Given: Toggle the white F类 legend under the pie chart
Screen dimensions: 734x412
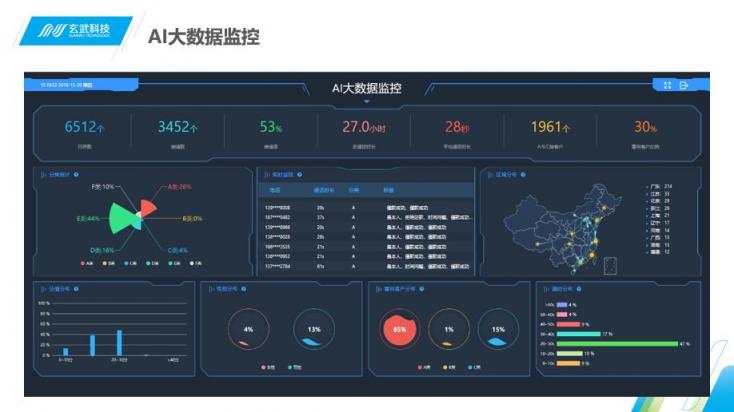Looking at the screenshot, I should (196, 264).
